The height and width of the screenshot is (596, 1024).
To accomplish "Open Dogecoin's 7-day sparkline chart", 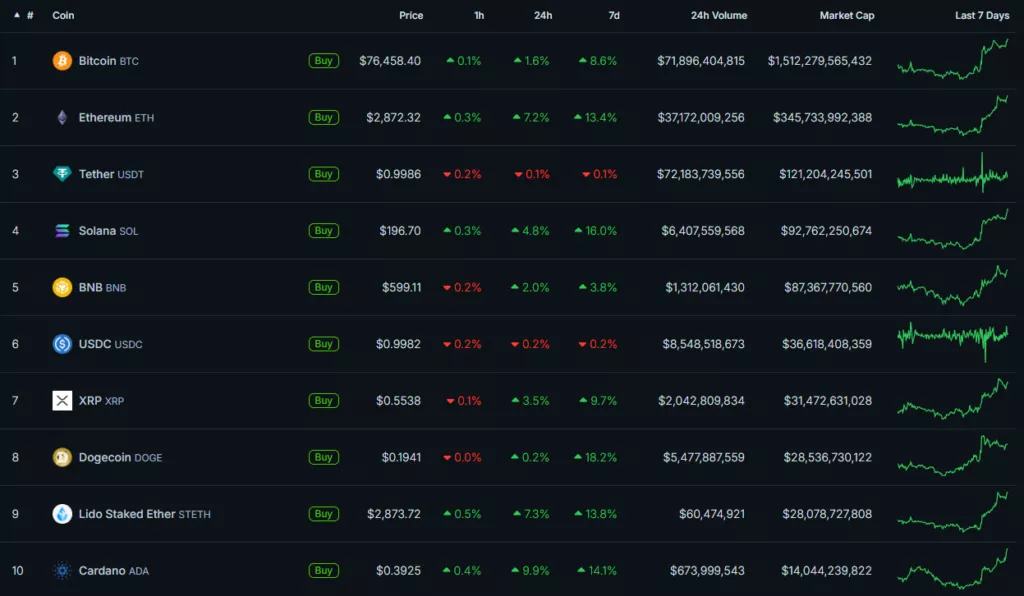I will point(953,455).
